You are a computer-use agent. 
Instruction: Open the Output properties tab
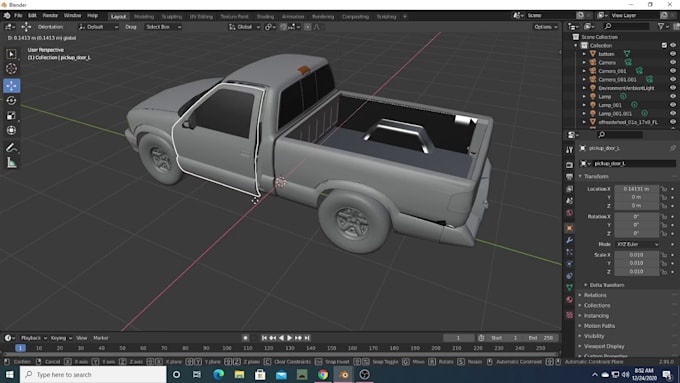click(x=569, y=177)
